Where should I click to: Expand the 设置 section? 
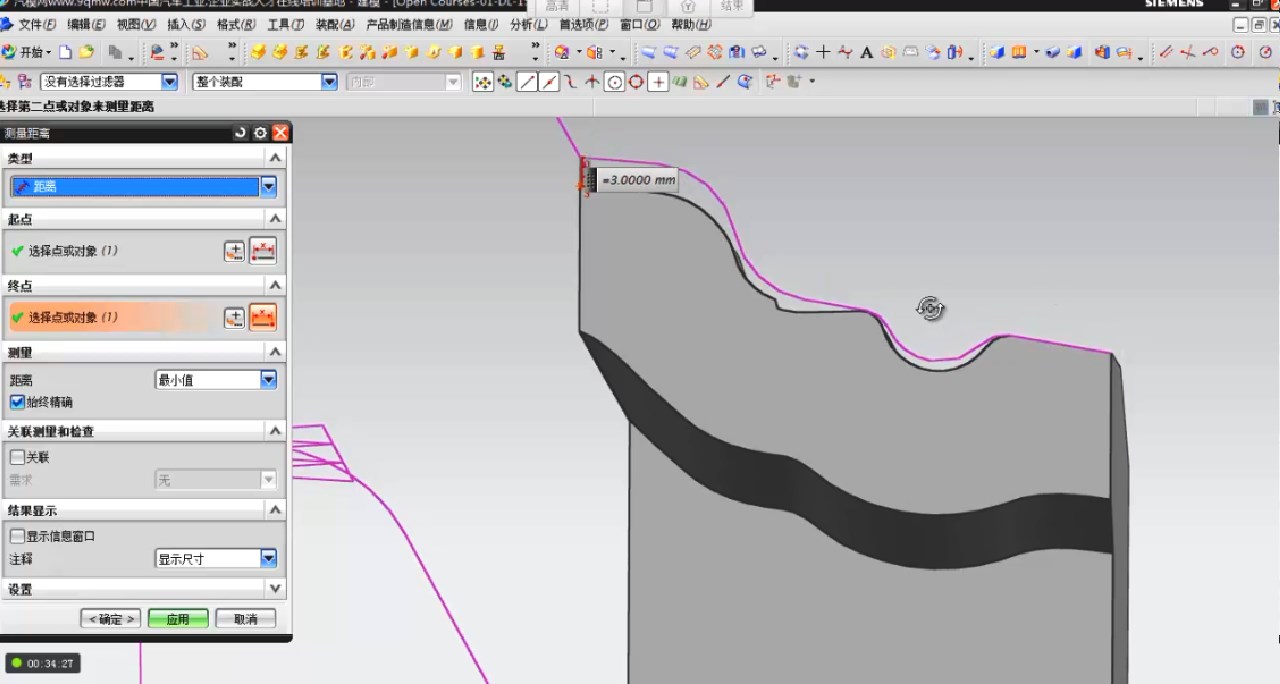click(275, 589)
